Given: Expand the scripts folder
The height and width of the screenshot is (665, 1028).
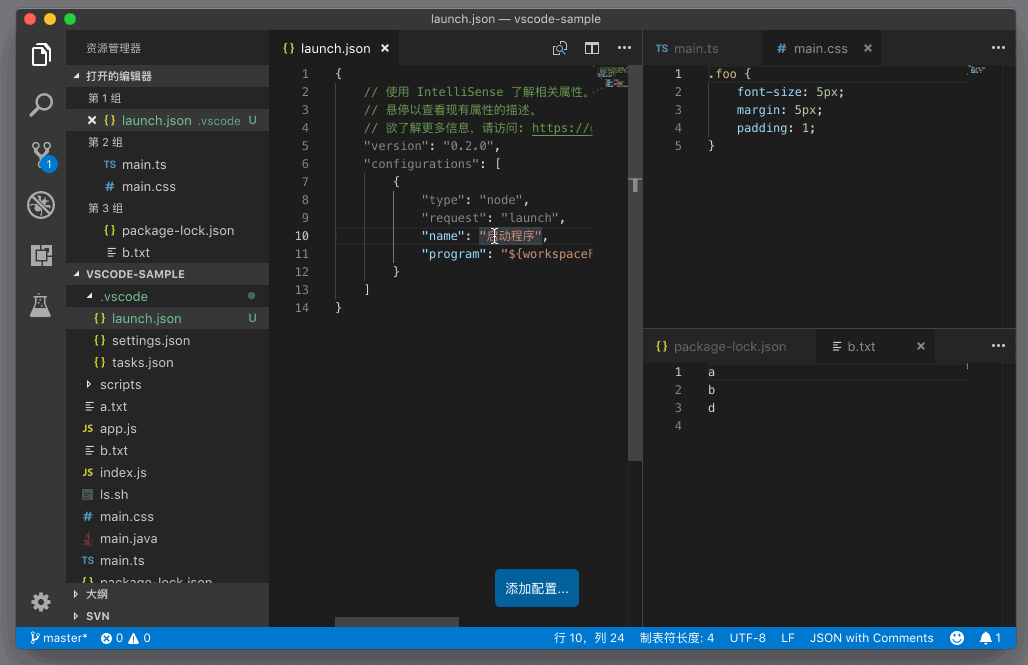Looking at the screenshot, I should coord(120,384).
